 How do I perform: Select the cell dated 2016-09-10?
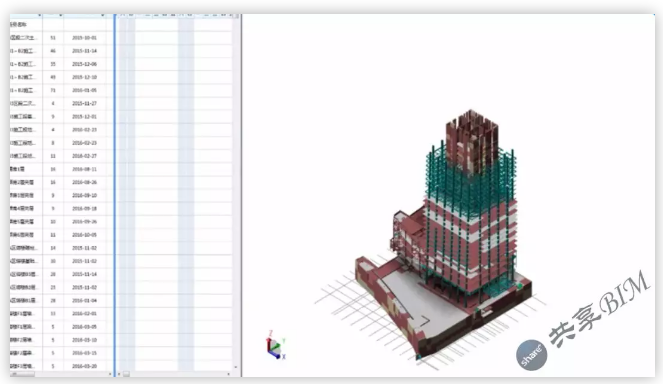(x=85, y=195)
